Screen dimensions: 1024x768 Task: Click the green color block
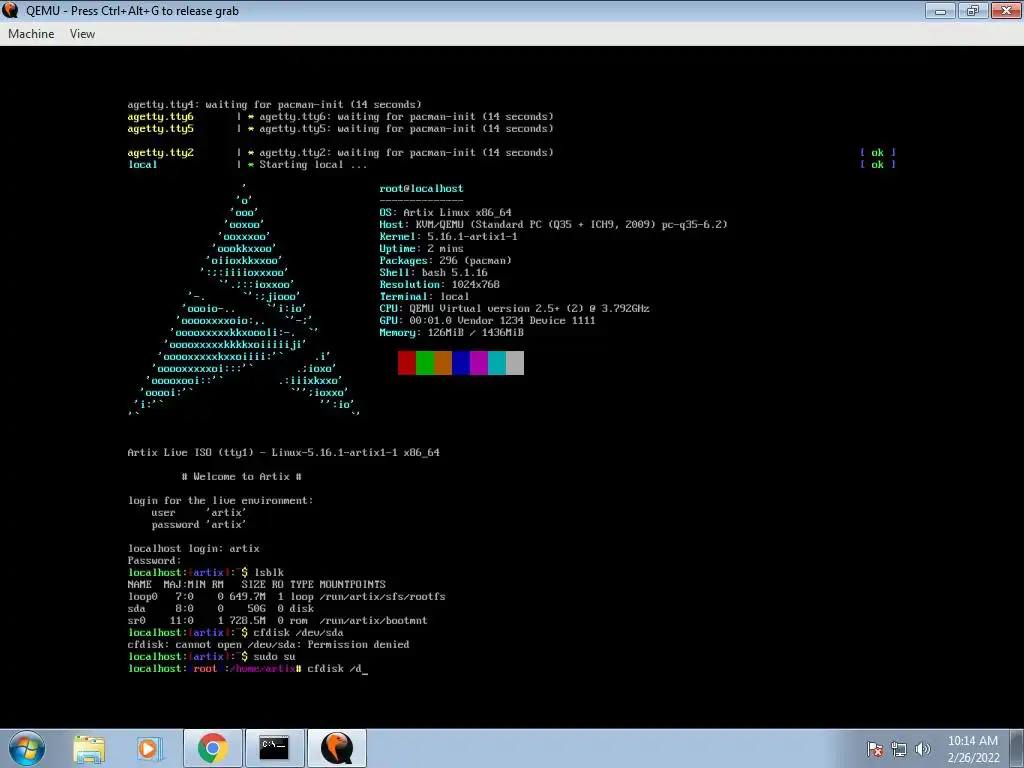pos(425,363)
